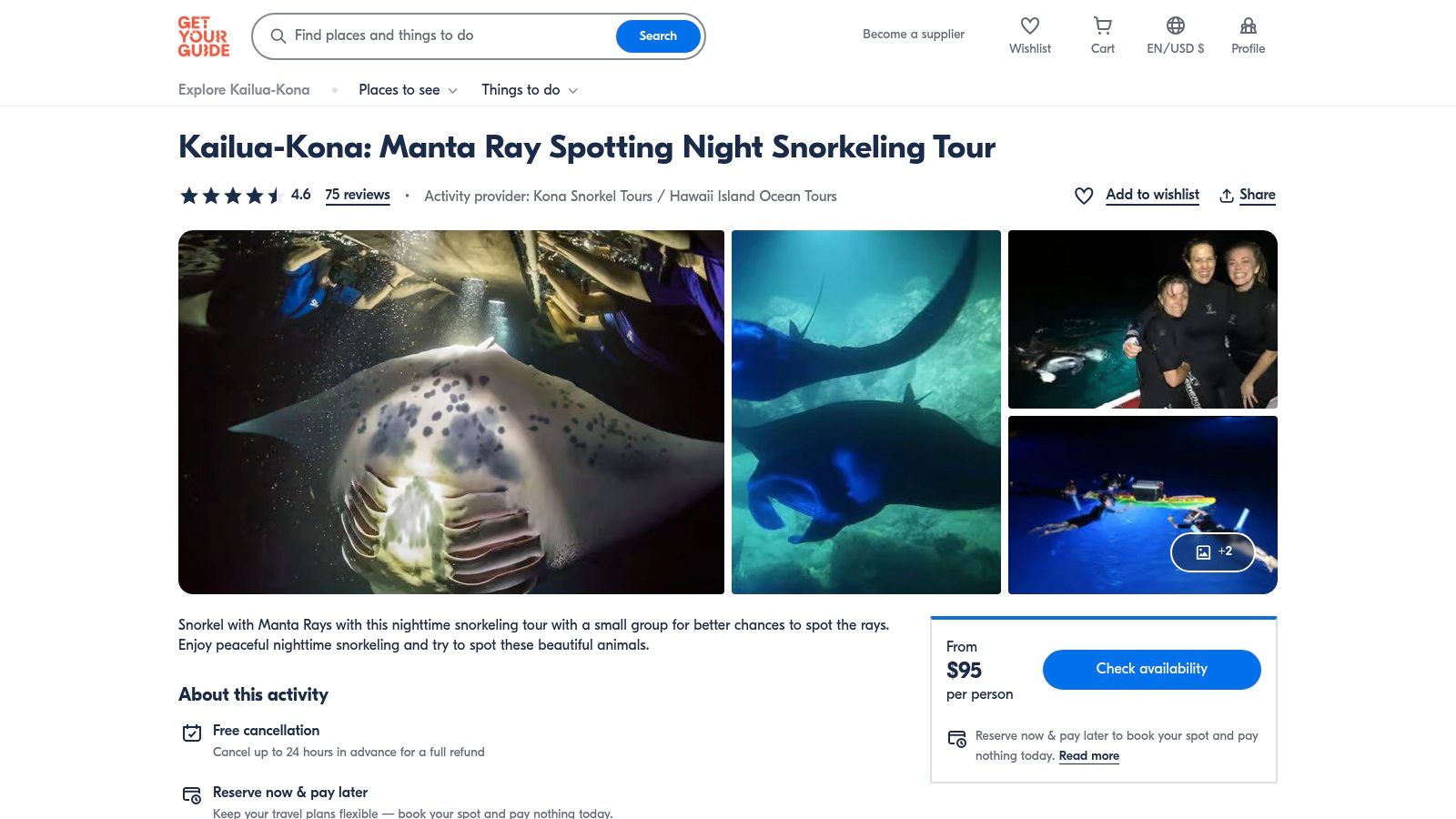Expand the Places to see dropdown
Screen dimensions: 1456x819
click(x=407, y=89)
